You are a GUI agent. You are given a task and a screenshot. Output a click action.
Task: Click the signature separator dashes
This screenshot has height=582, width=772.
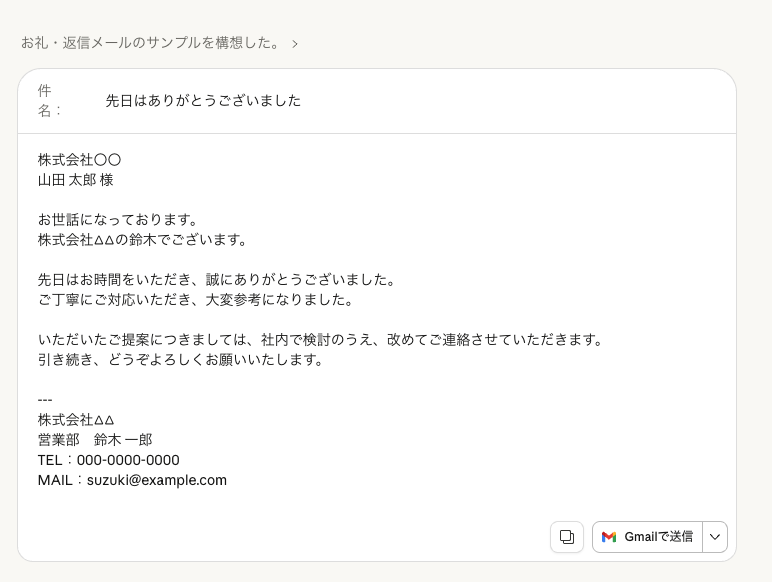[x=45, y=400]
